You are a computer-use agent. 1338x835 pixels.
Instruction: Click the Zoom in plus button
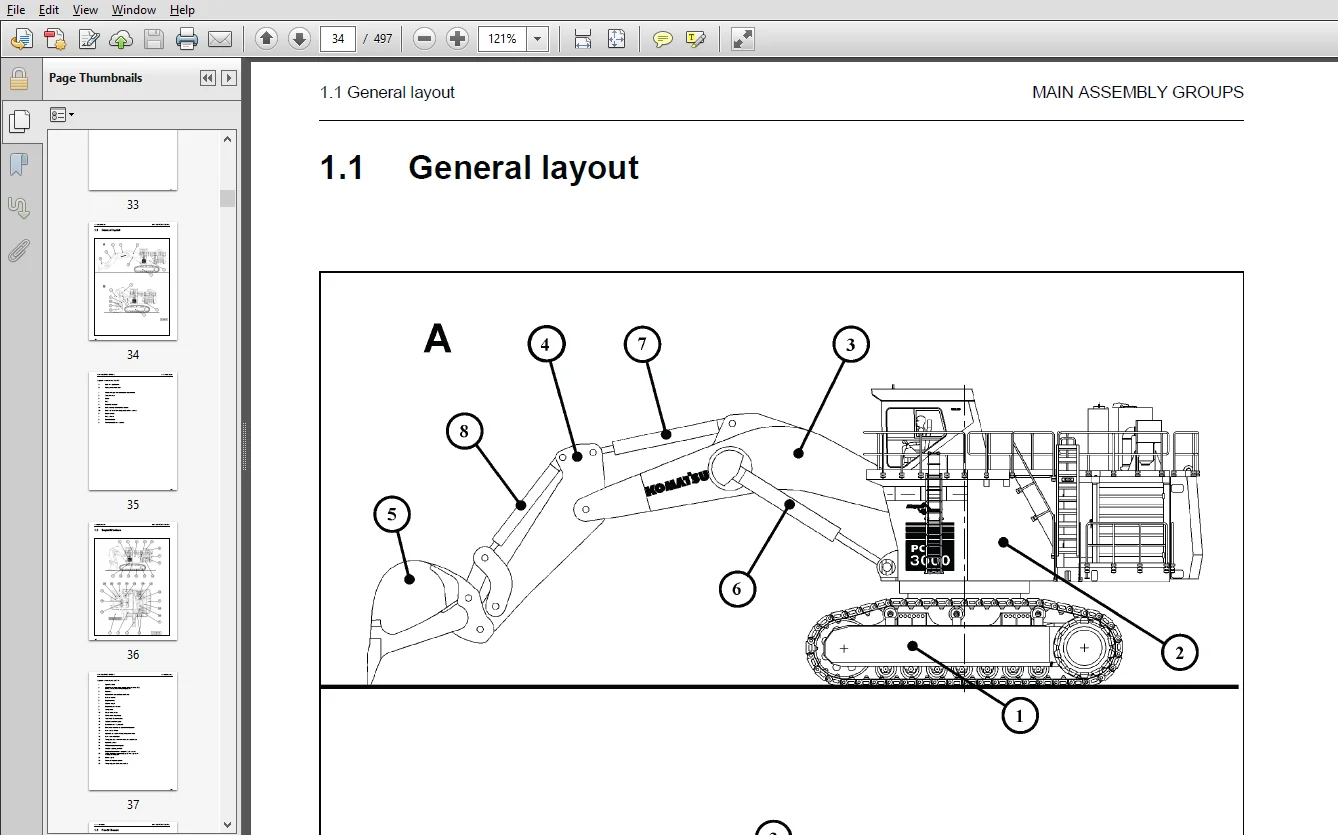458,39
